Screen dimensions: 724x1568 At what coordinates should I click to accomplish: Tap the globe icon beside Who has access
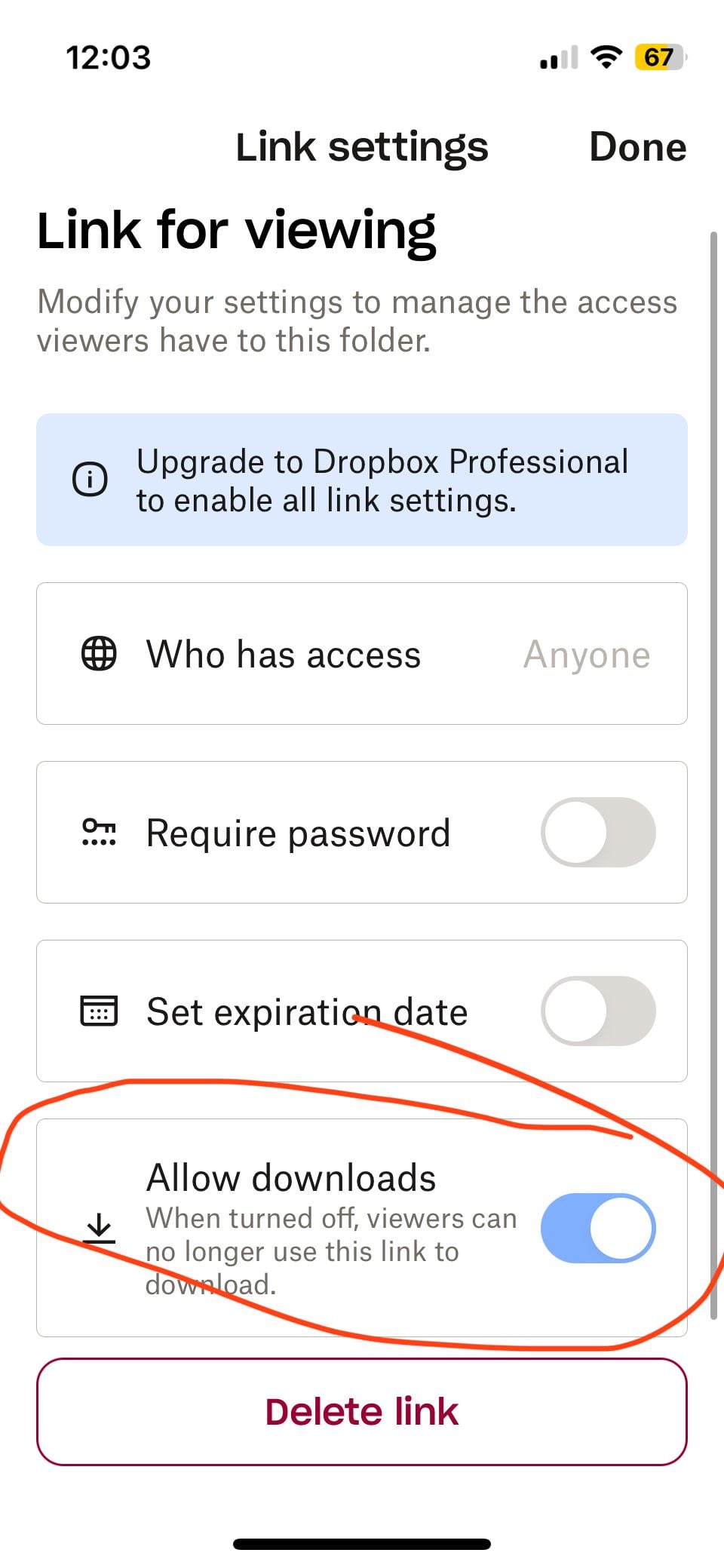[x=99, y=654]
